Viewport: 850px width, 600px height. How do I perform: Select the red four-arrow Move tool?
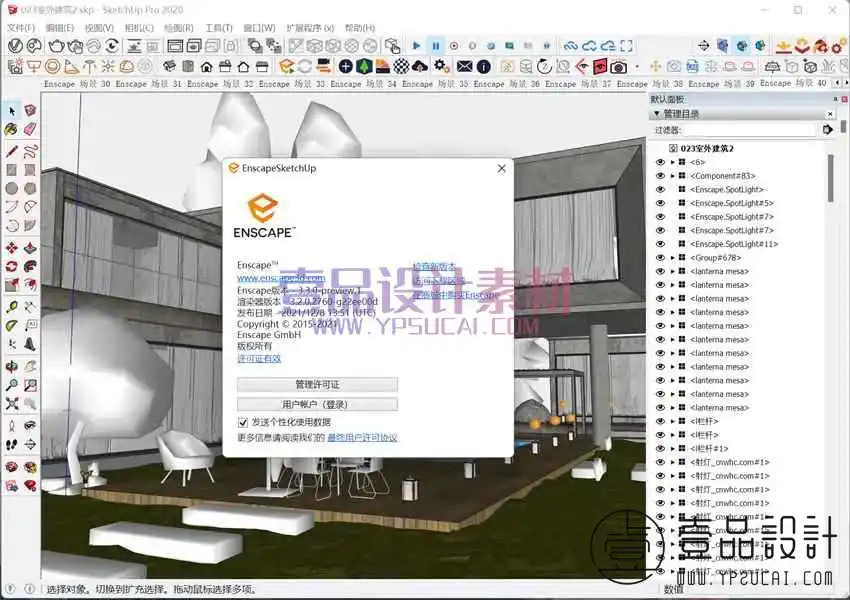click(x=11, y=248)
